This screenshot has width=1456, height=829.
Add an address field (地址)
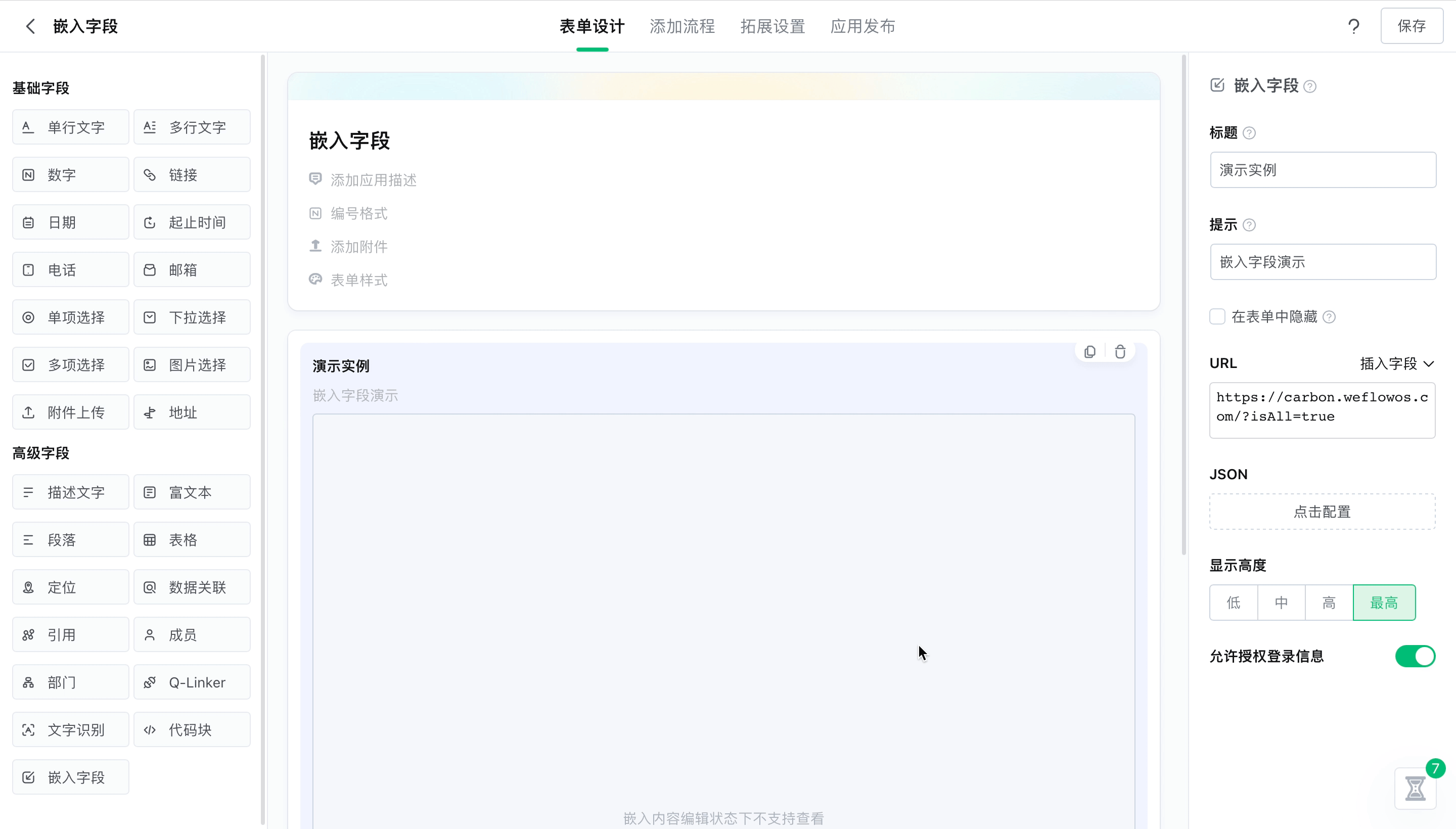pos(192,412)
